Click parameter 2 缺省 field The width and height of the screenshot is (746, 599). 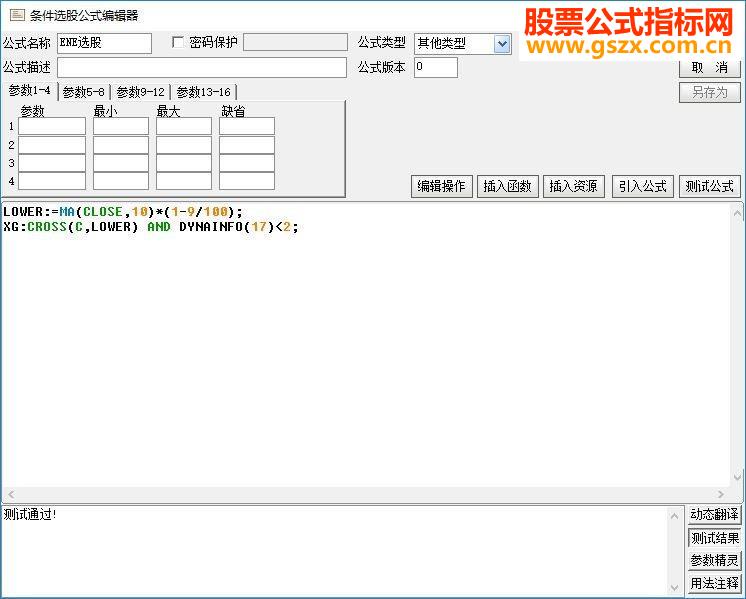click(246, 145)
